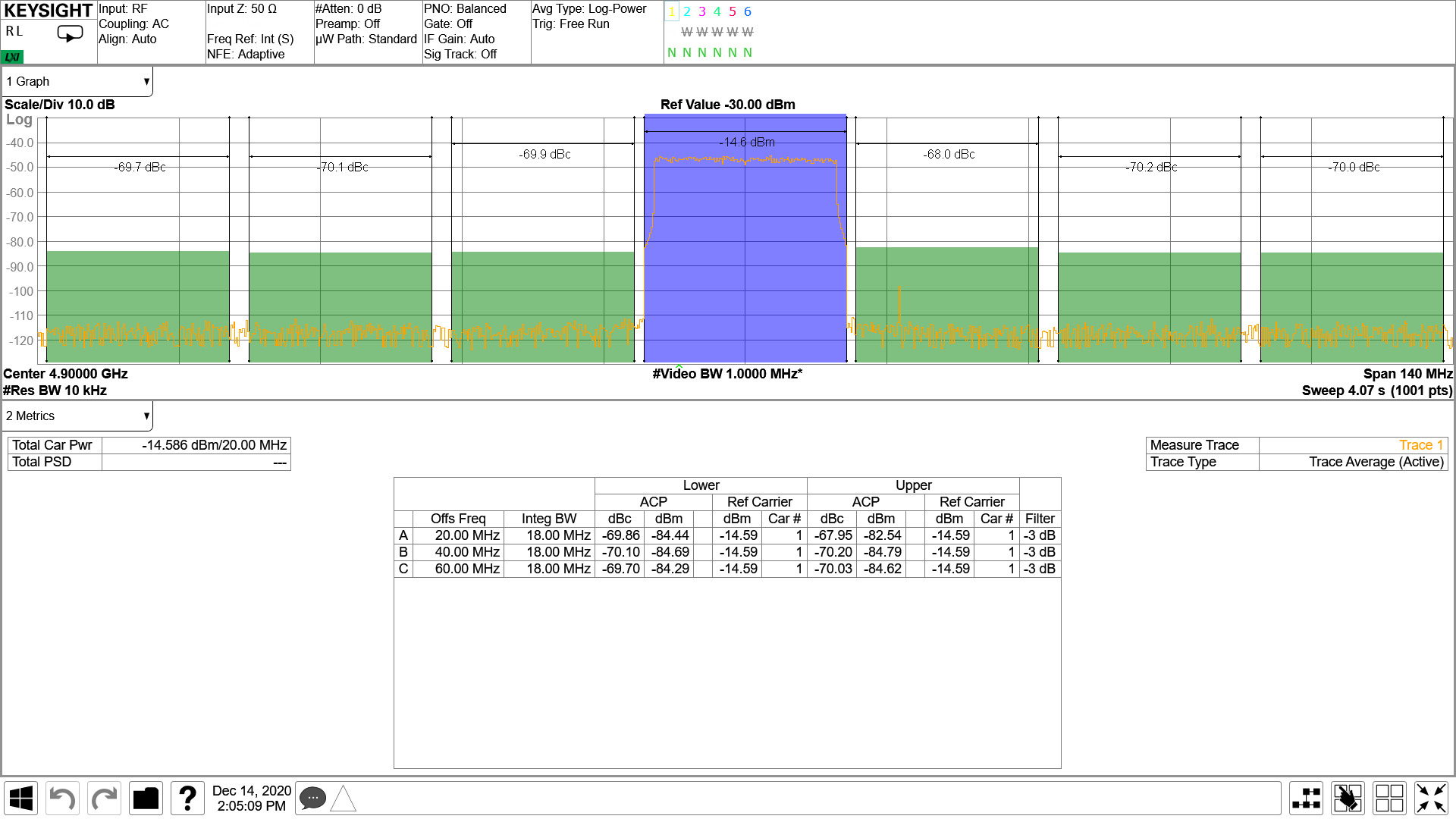1456x819 pixels.
Task: Open the 2 Metrics dropdown
Action: point(76,416)
